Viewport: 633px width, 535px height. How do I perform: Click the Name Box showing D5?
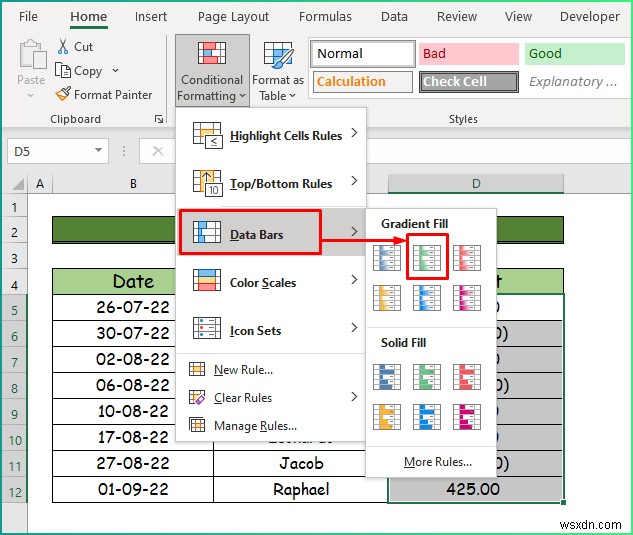[x=50, y=151]
